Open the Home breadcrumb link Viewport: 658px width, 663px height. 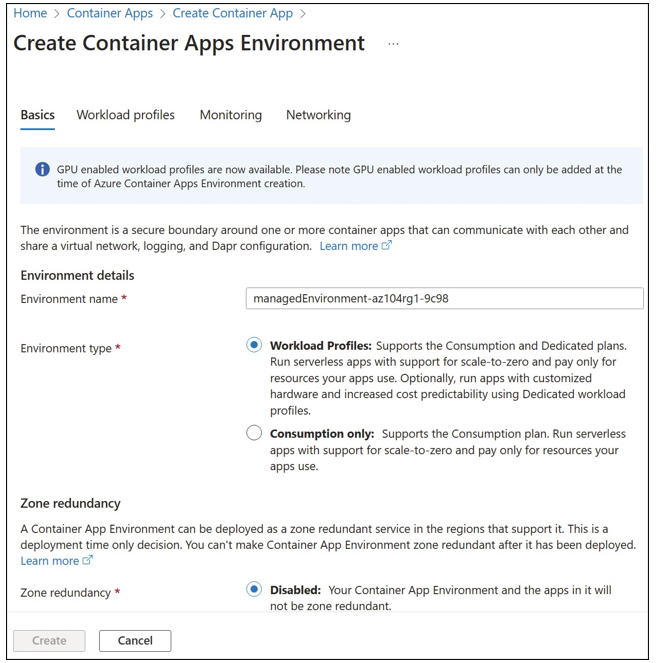[x=30, y=13]
